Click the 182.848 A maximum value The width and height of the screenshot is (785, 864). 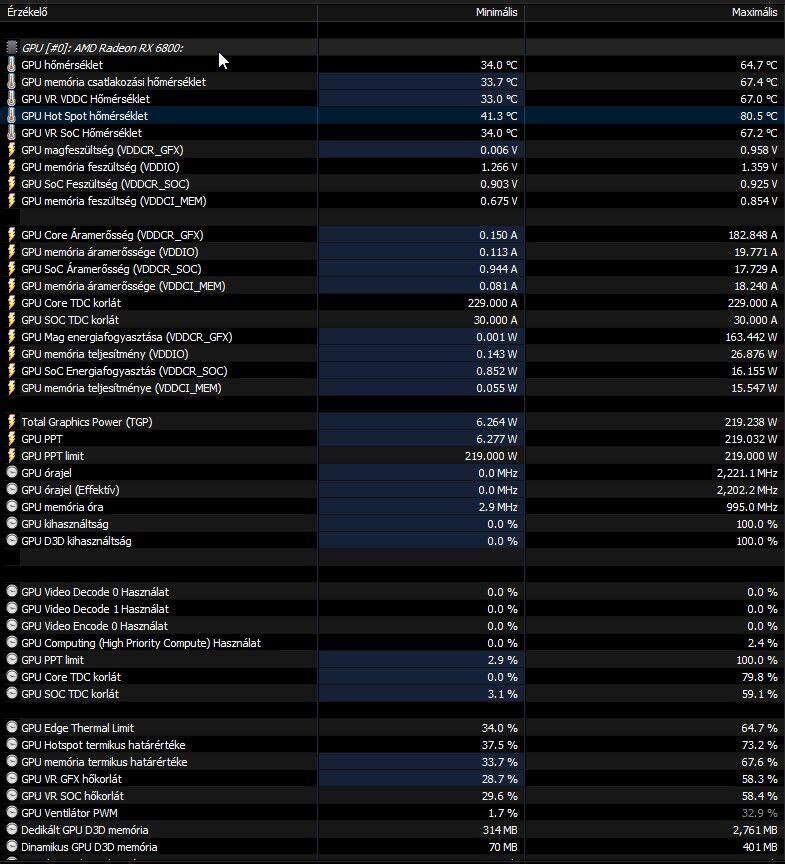click(x=752, y=235)
